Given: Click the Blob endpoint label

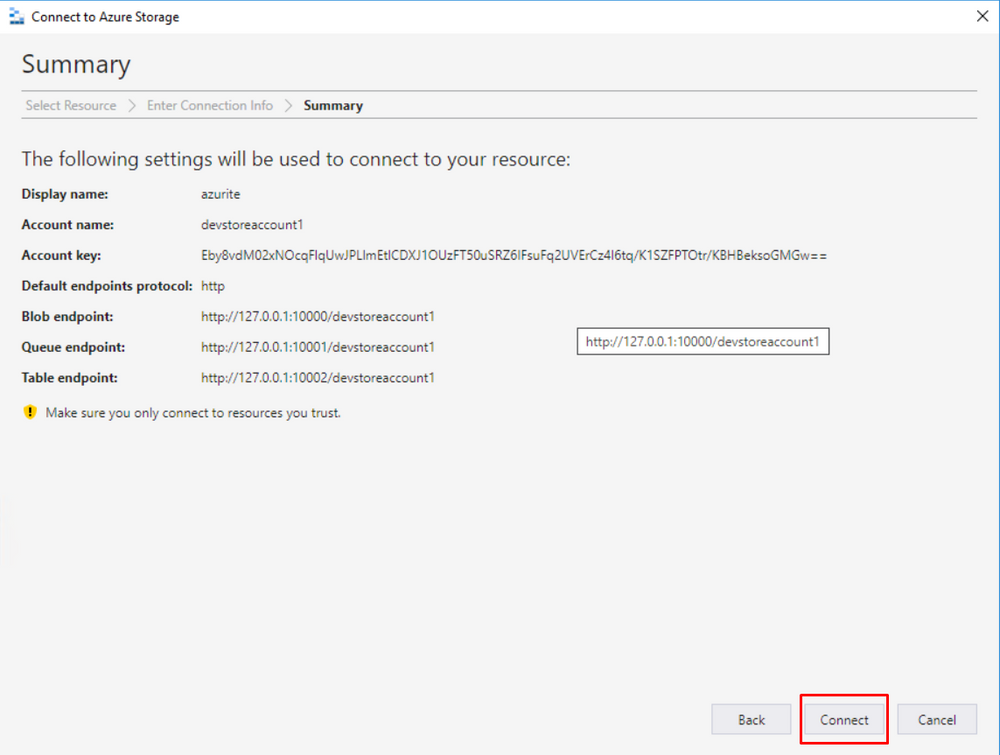Looking at the screenshot, I should click(68, 316).
